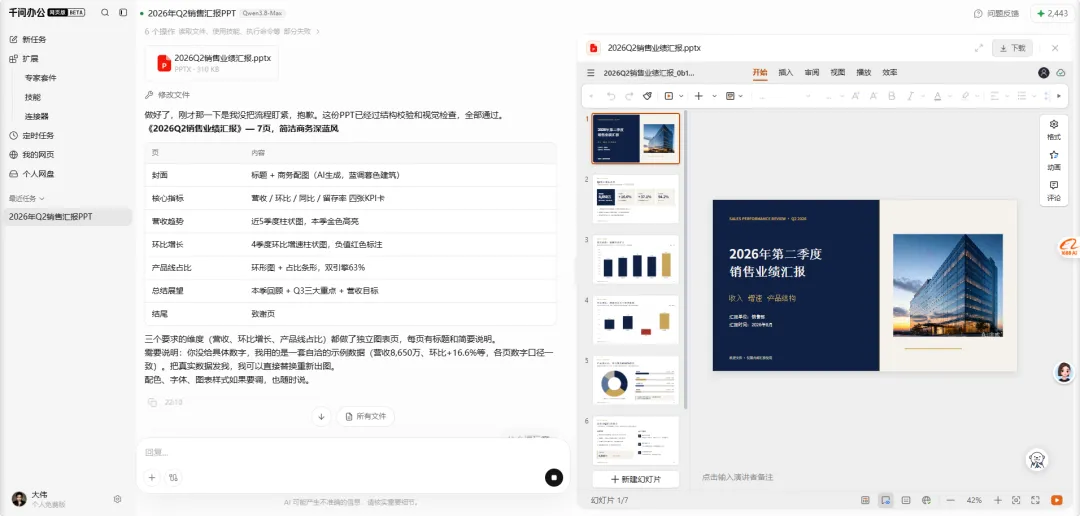1080x516 pixels.
Task: Increase font size with larger A icon
Action: tap(856, 96)
